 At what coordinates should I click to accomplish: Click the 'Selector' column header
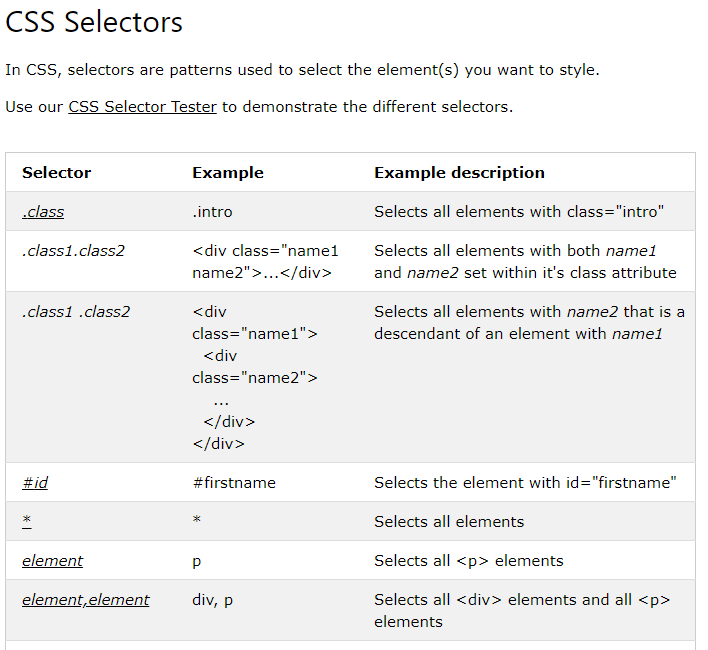(x=56, y=173)
